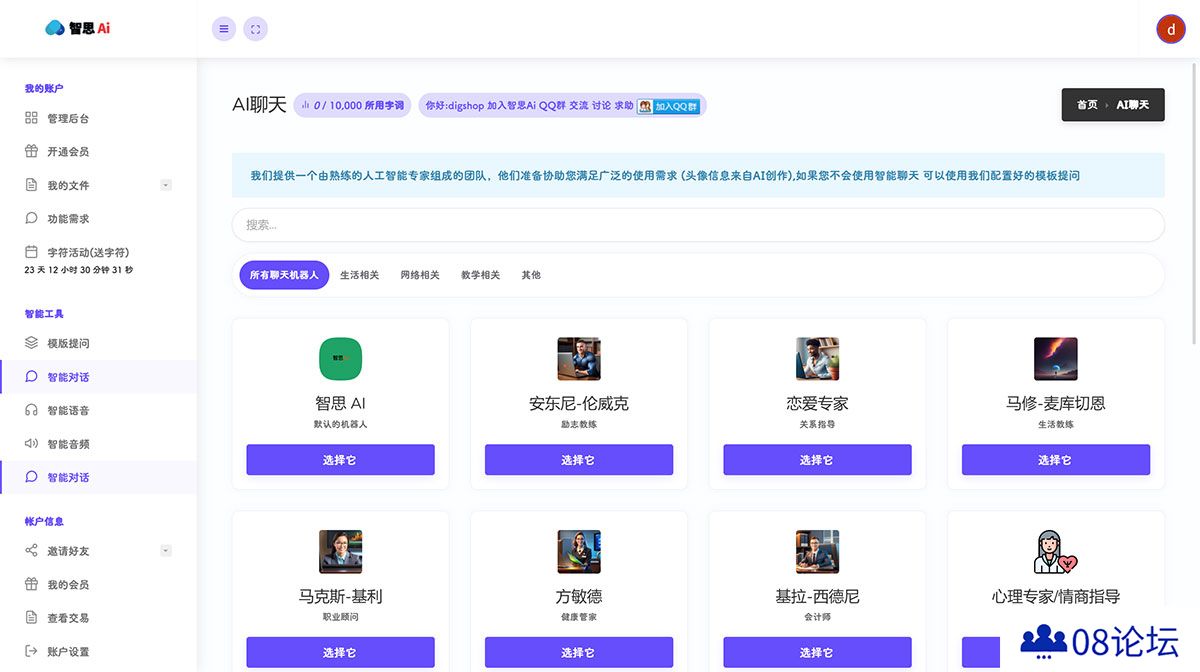Click the 10,000 所用字词 usage badge
Screen dimensions: 1200x672
pos(352,105)
